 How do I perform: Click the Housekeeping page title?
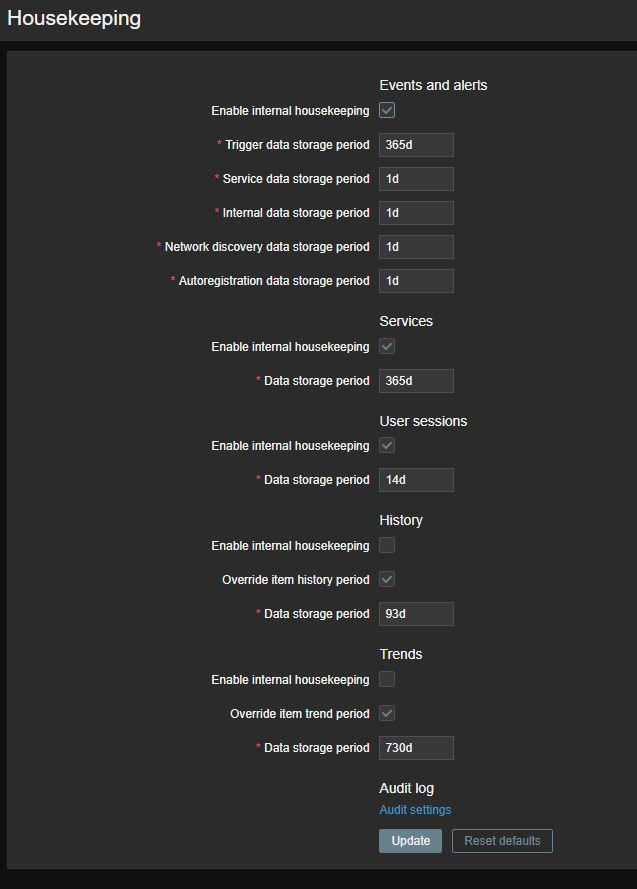[74, 18]
